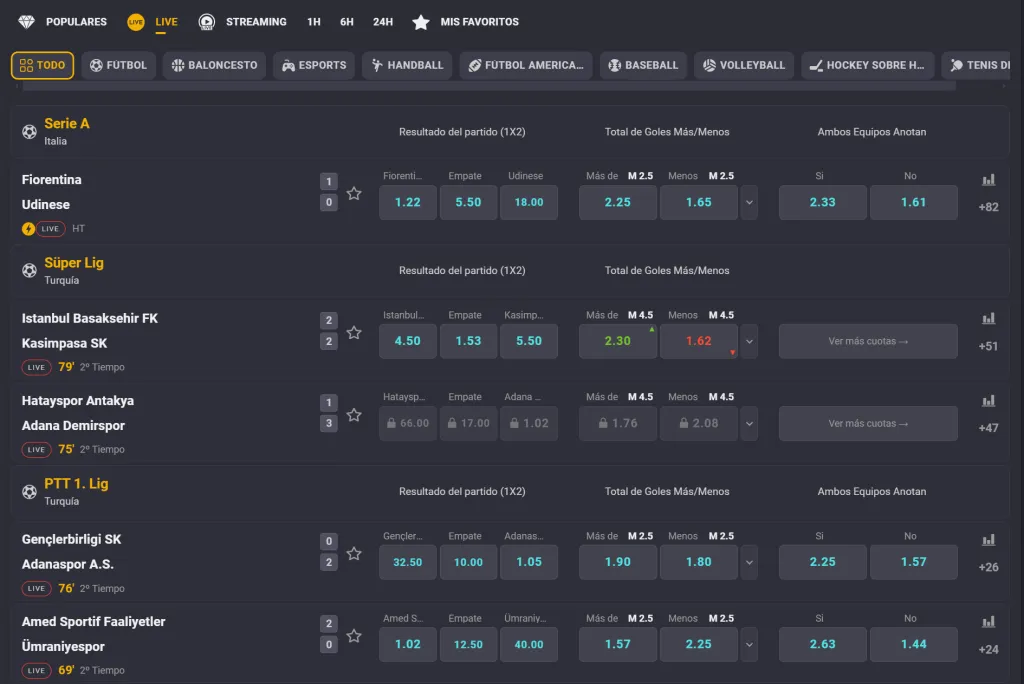Click Ver más cuotas for Istanbul Basaksehir match

[868, 341]
